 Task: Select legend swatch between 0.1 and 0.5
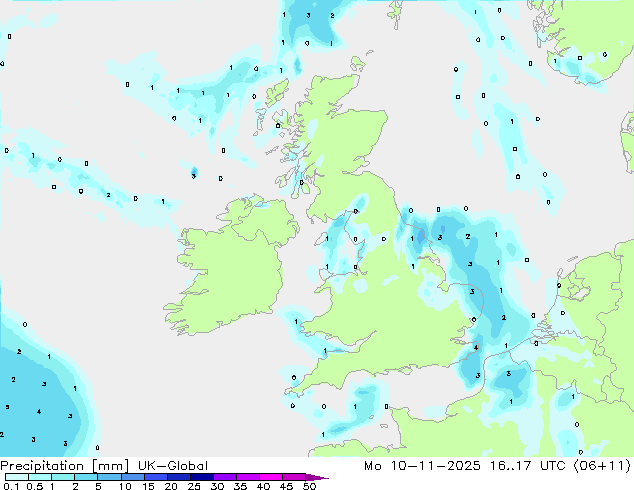click(17, 477)
